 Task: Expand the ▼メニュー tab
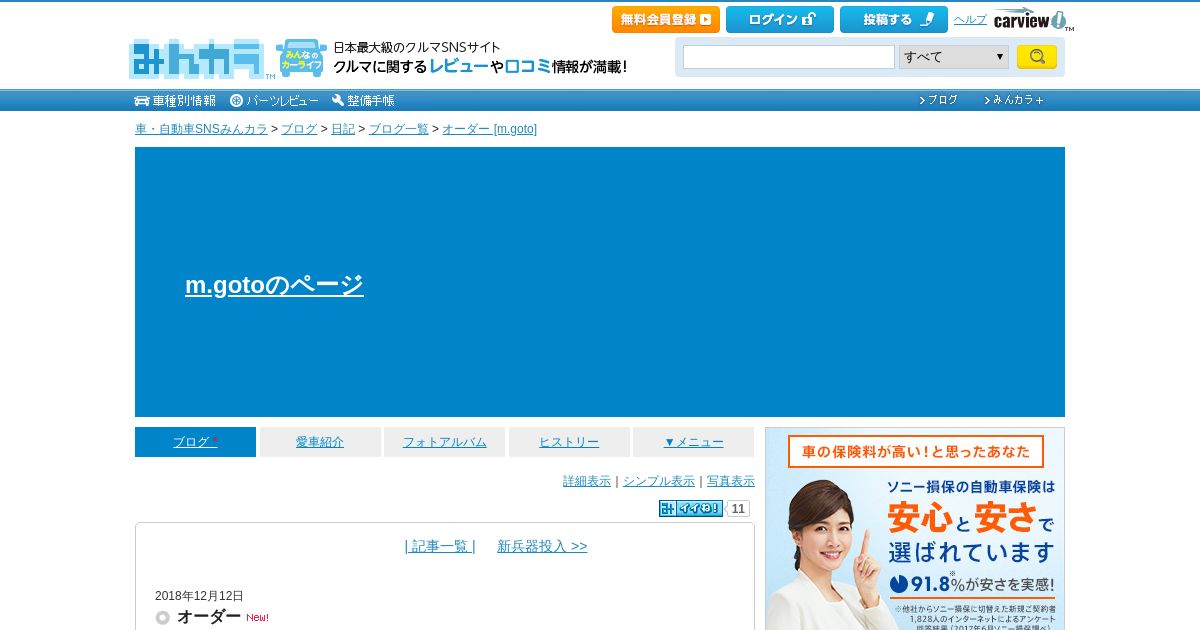pos(694,442)
